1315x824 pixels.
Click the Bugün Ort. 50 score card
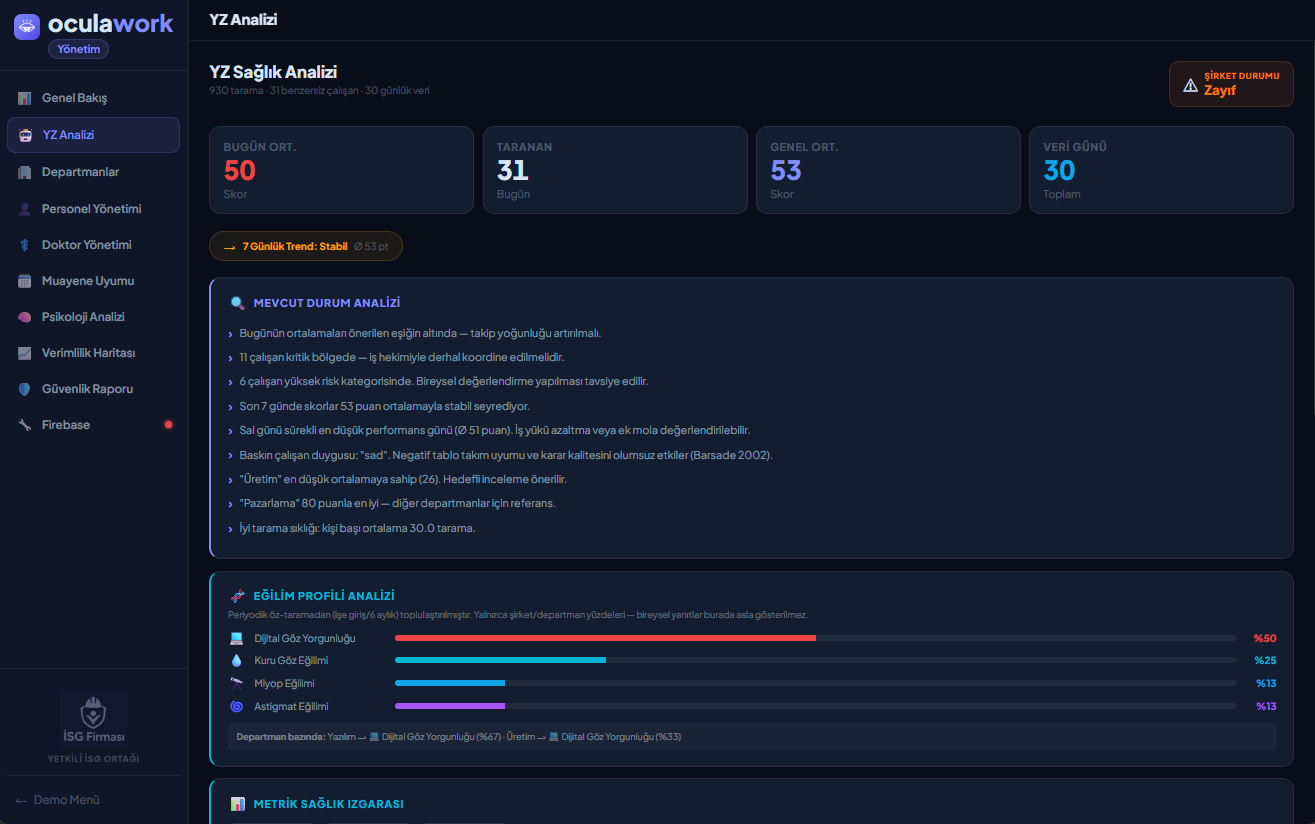(x=341, y=170)
